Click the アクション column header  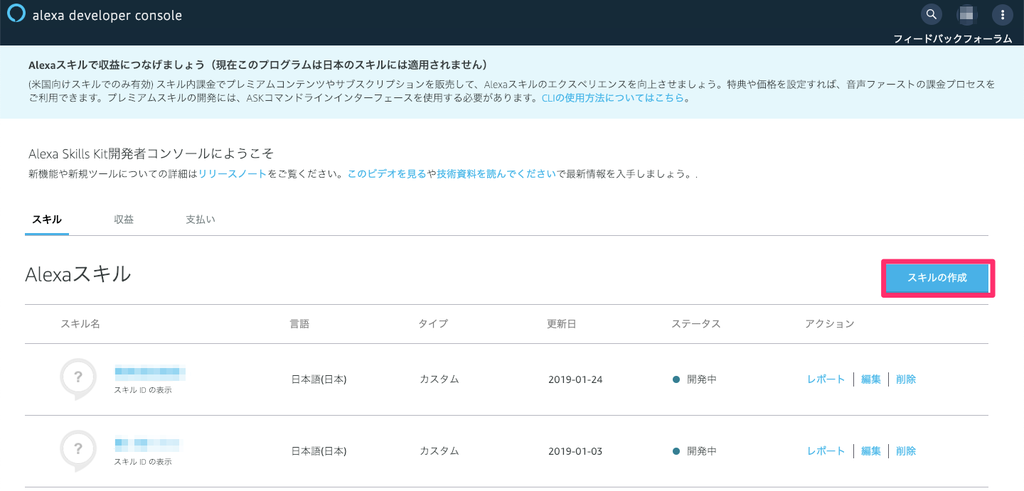(x=829, y=324)
